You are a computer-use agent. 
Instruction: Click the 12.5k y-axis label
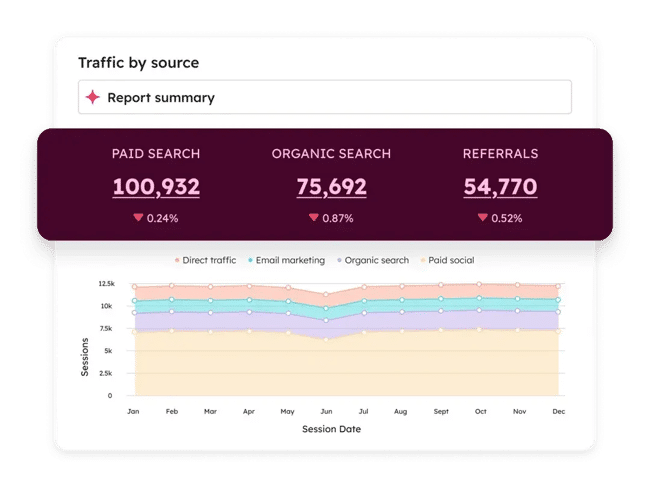point(106,284)
